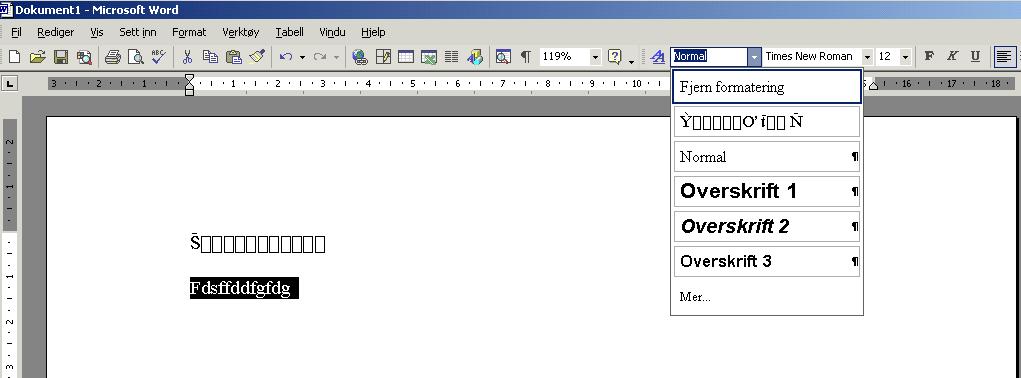This screenshot has width=1021, height=378.
Task: Click the tab stop selector on ruler
Action: [x=10, y=83]
